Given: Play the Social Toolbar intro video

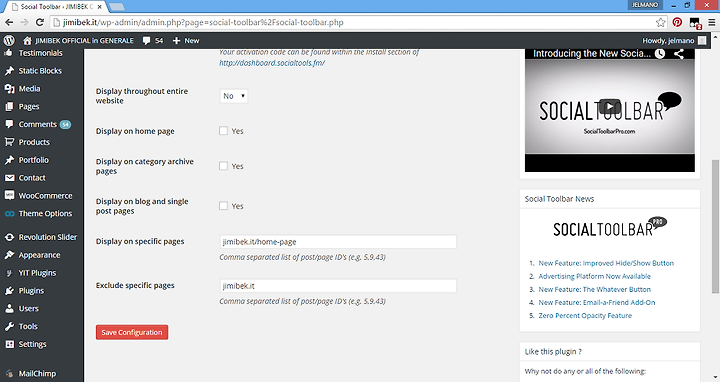Looking at the screenshot, I should coord(609,107).
